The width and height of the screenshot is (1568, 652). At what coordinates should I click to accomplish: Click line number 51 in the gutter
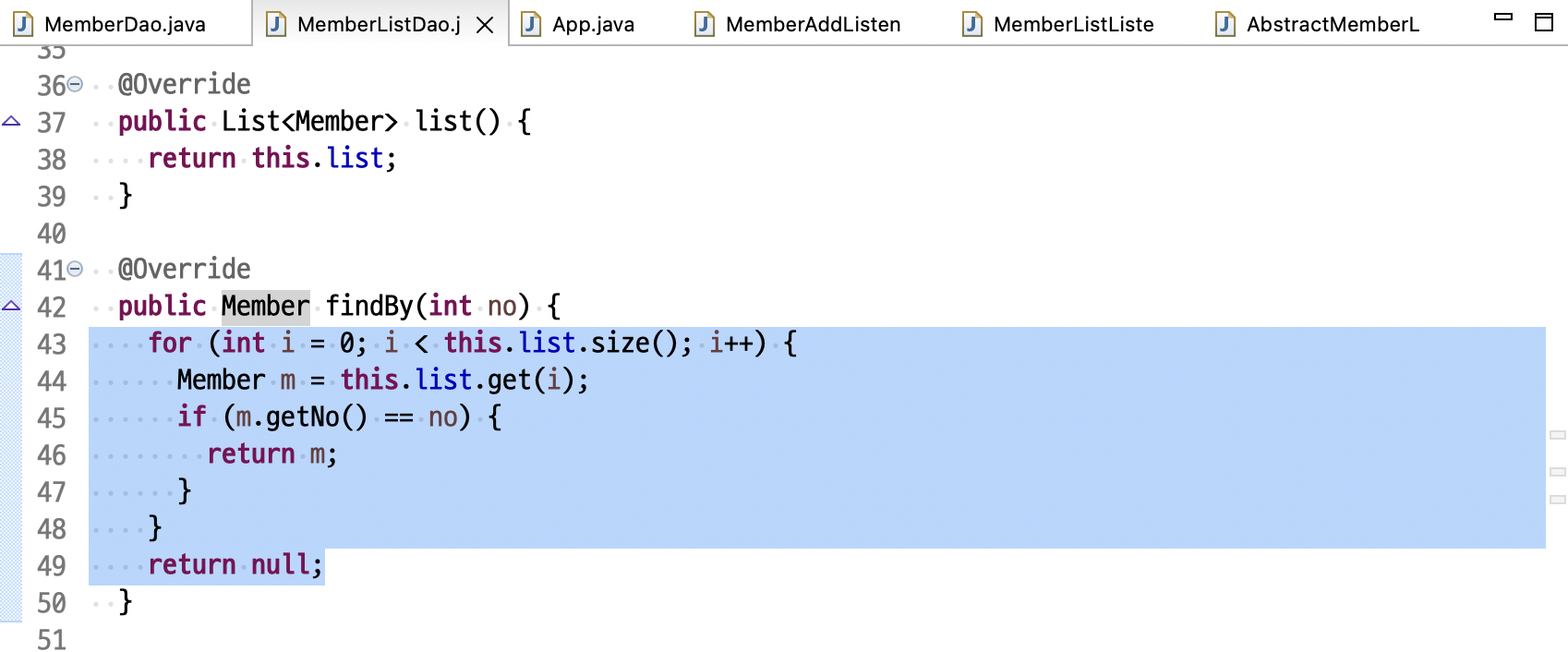(x=52, y=639)
